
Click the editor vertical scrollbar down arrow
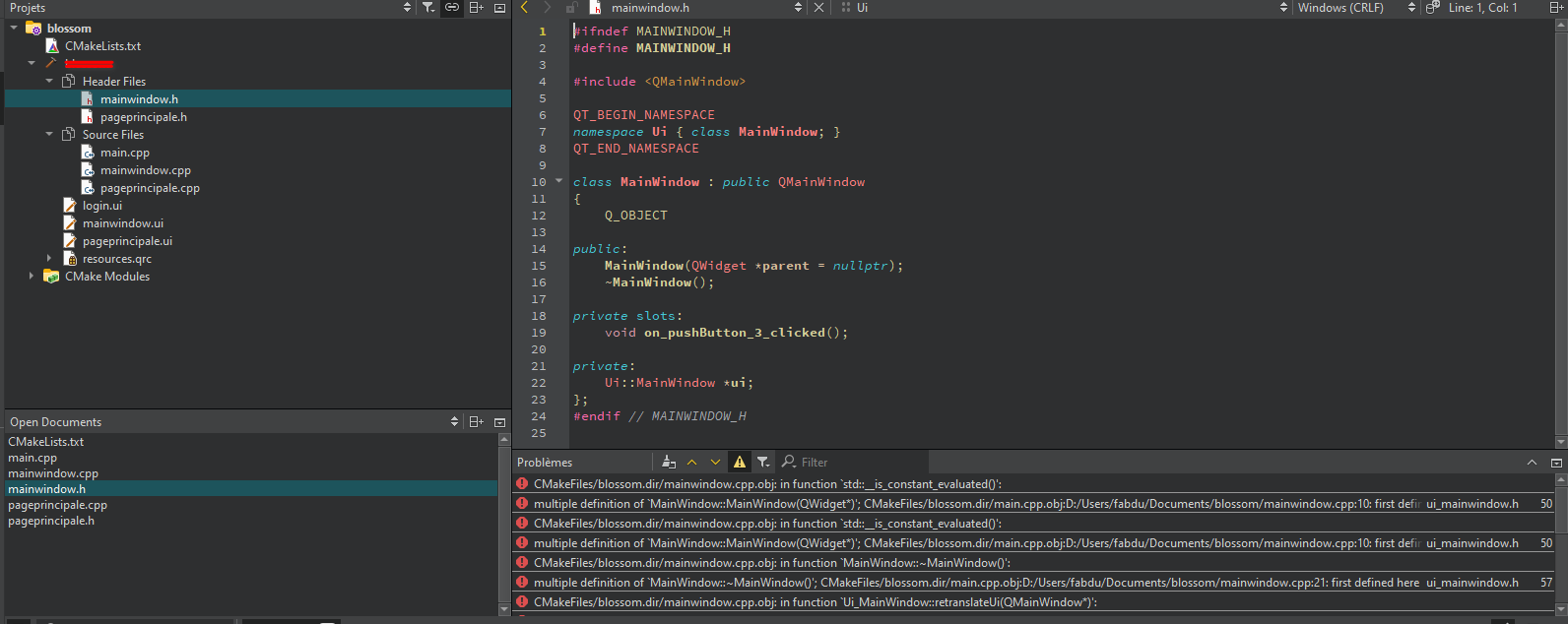pos(1561,442)
